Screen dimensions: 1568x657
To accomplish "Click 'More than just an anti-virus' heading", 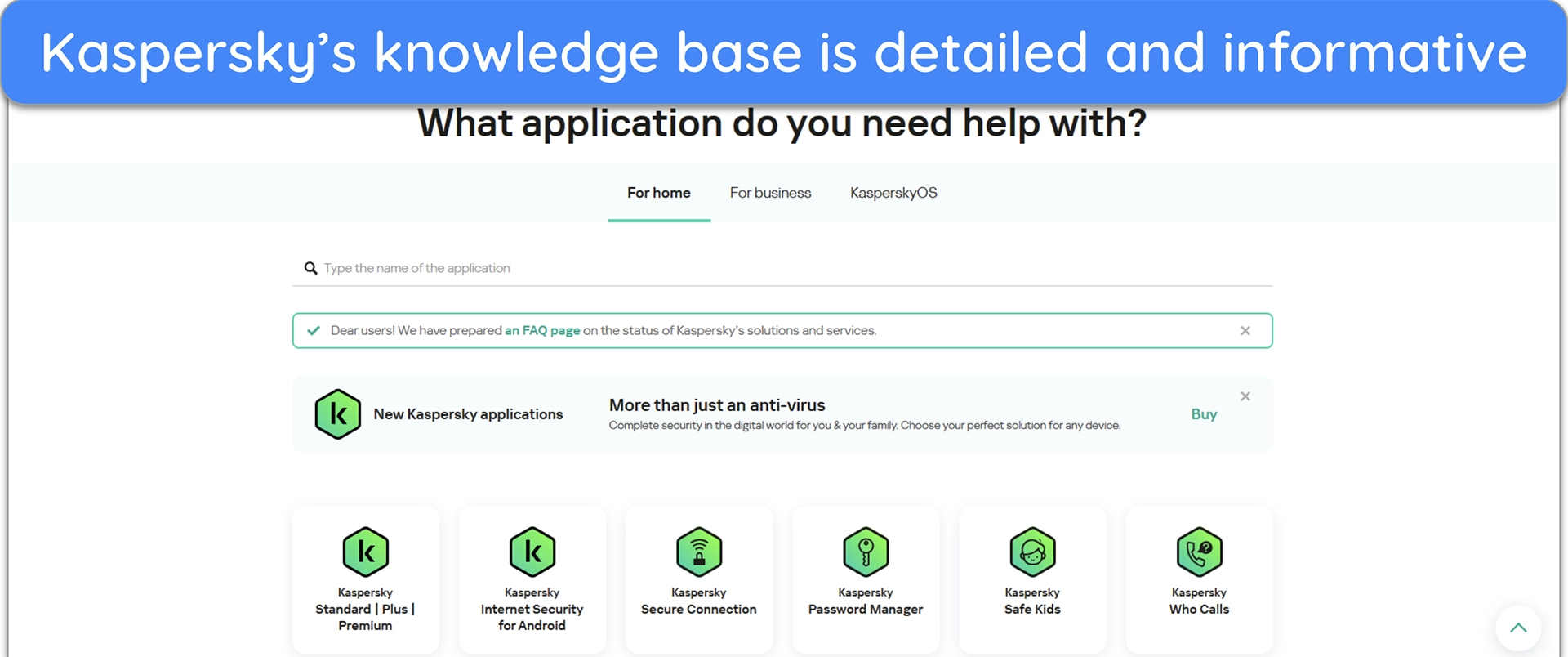I will tap(717, 405).
